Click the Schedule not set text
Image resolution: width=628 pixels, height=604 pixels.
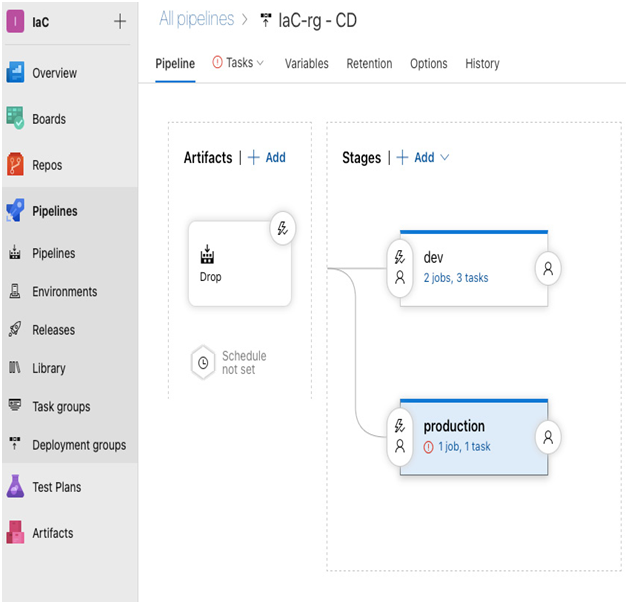point(244,362)
